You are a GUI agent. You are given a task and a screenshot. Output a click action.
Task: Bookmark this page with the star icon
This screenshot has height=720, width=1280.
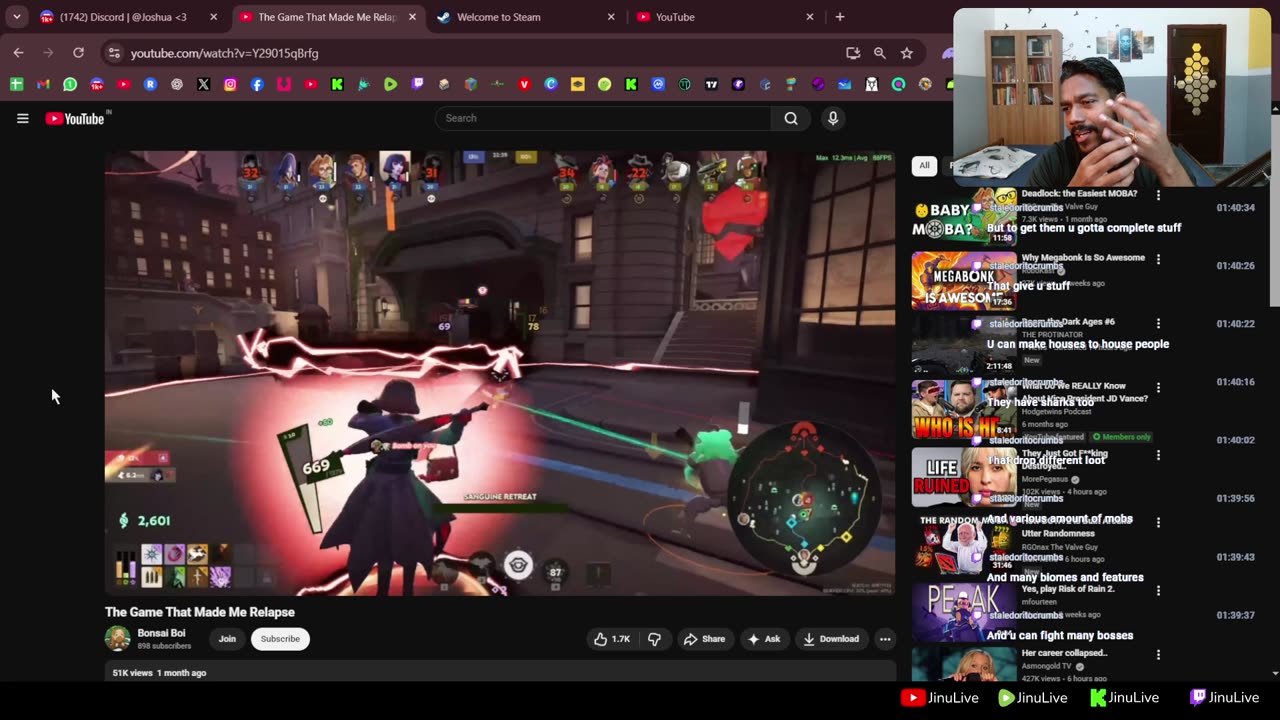907,53
